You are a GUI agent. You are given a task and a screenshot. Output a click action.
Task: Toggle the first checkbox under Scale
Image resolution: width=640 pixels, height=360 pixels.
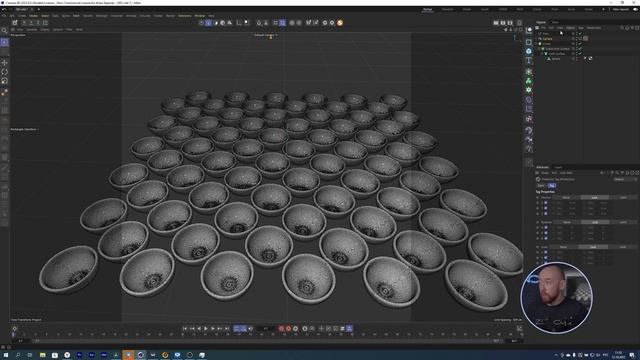click(x=546, y=252)
